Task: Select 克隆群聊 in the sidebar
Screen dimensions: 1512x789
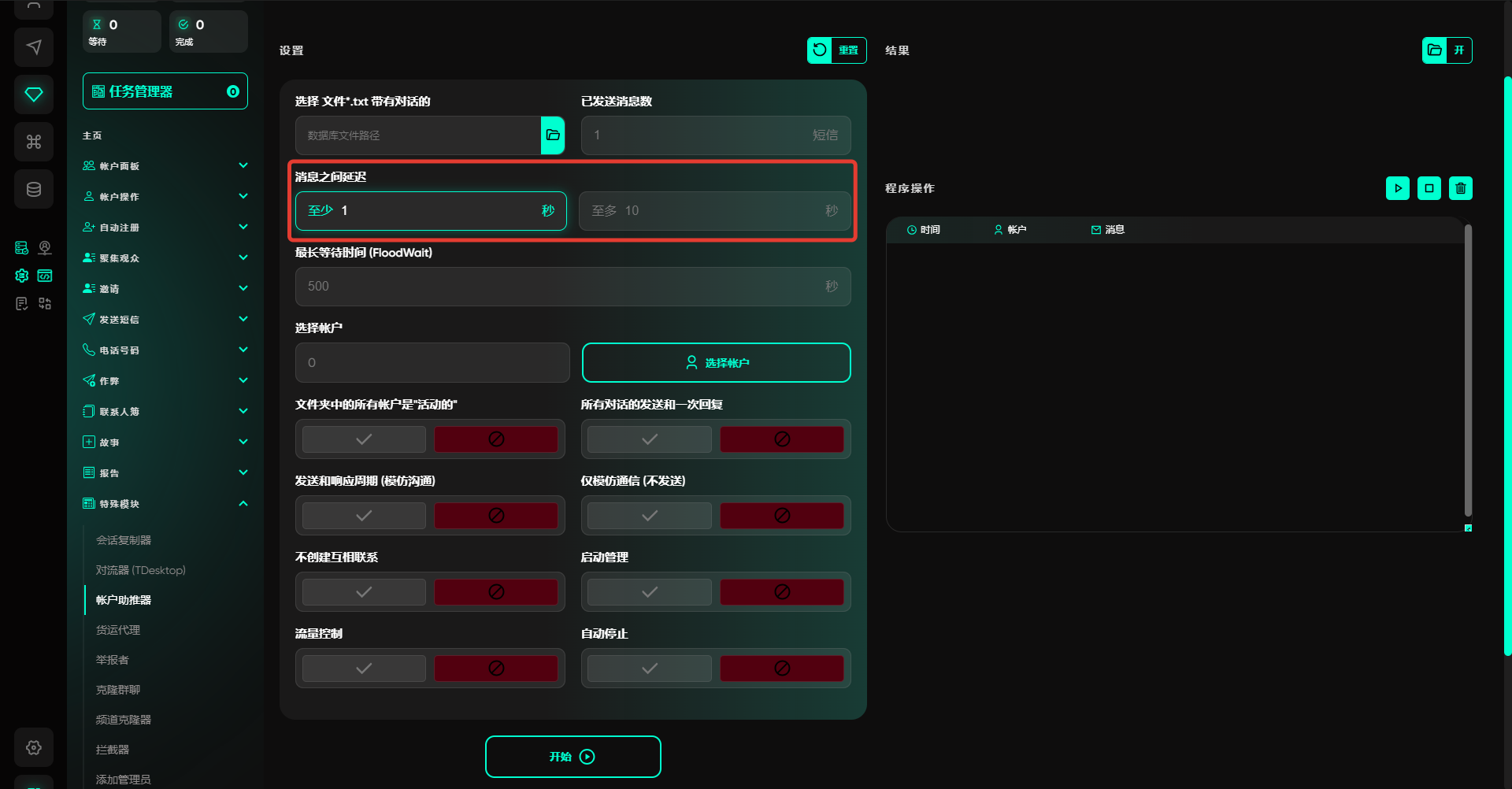Action: tap(118, 690)
